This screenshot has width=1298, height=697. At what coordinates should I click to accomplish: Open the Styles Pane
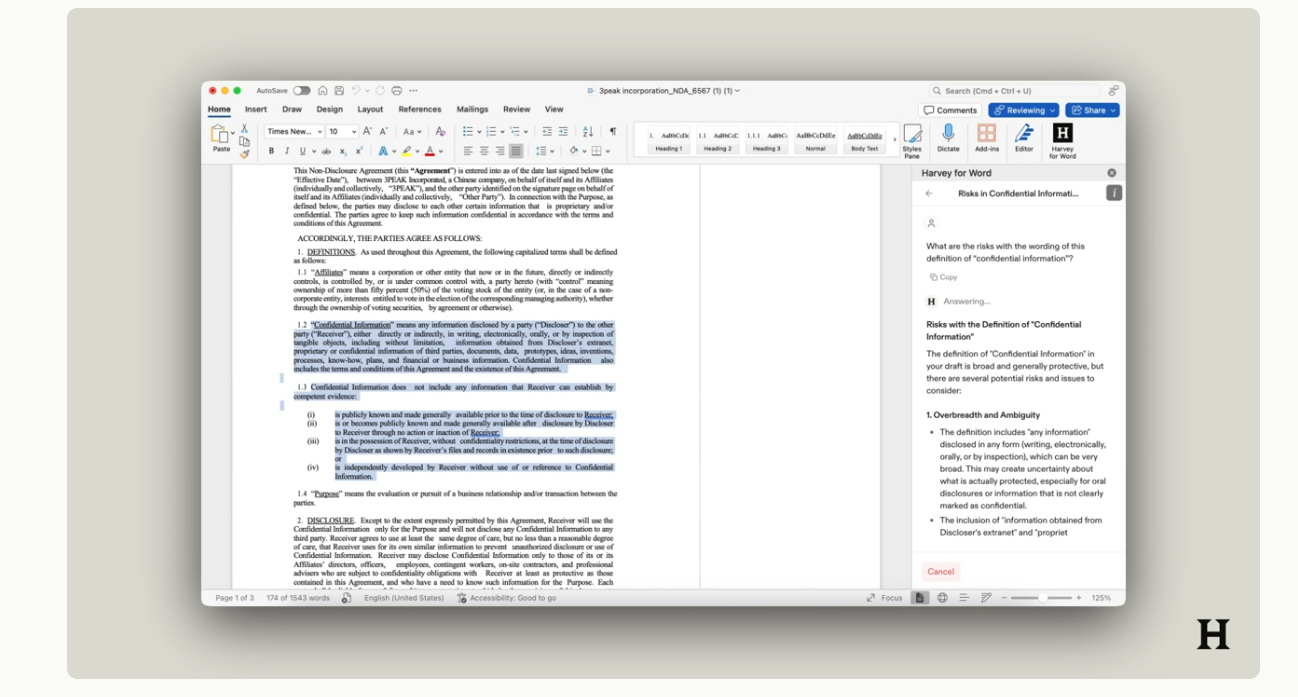click(912, 139)
